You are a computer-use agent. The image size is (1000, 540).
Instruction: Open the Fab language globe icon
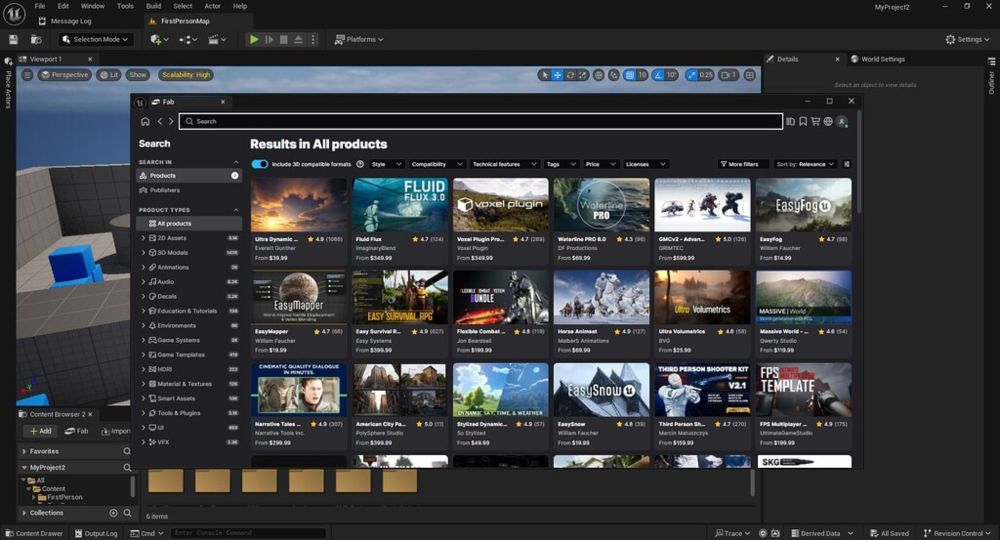828,121
